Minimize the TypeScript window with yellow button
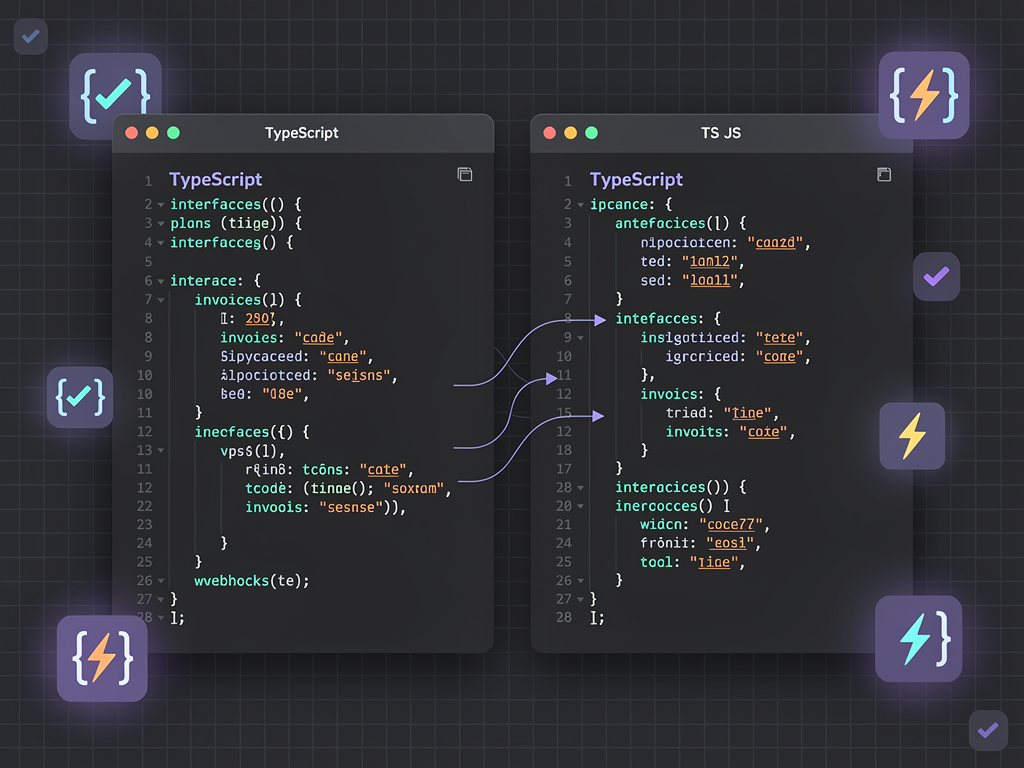 [x=152, y=133]
